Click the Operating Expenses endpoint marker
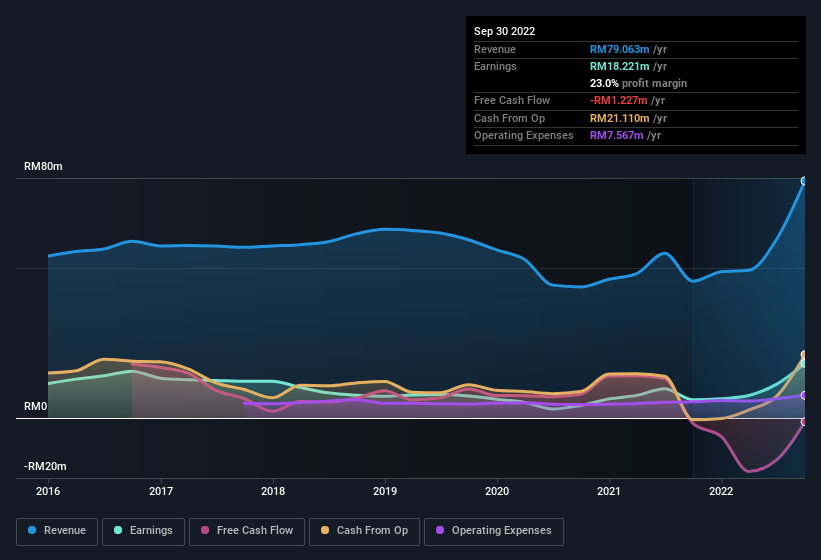The image size is (821, 560). (804, 395)
